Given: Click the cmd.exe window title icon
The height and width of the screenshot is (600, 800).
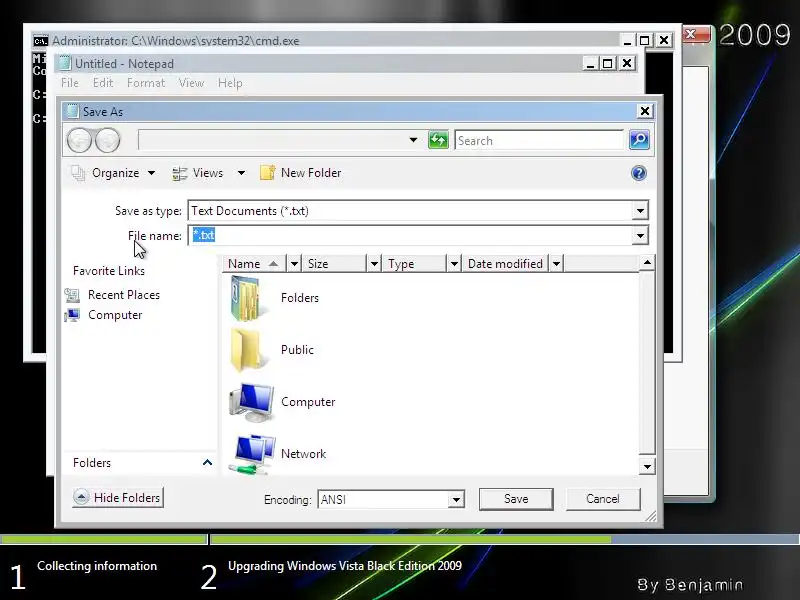Looking at the screenshot, I should click(41, 41).
